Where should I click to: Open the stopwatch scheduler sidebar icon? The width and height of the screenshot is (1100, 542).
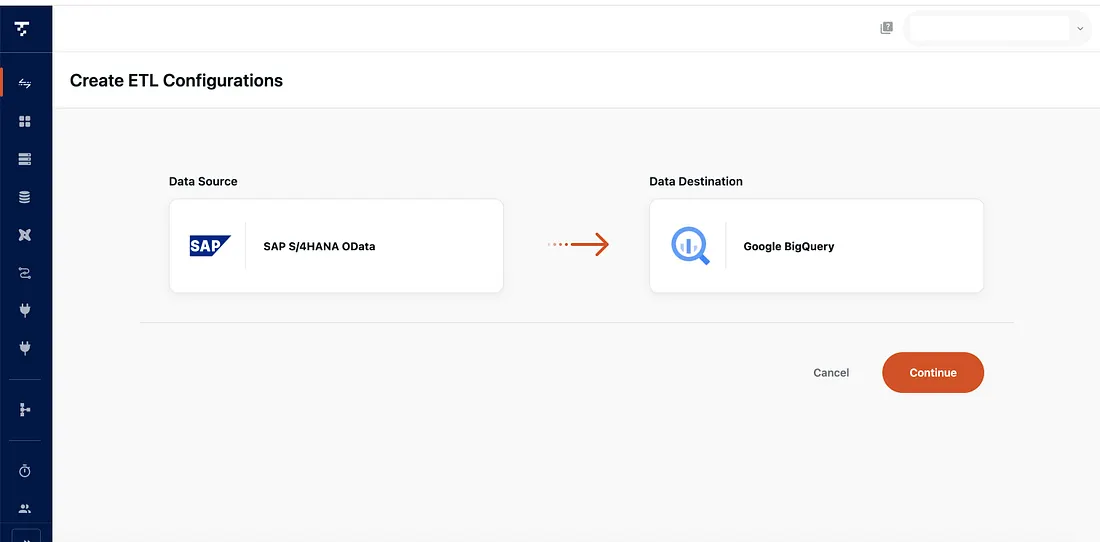tap(25, 471)
